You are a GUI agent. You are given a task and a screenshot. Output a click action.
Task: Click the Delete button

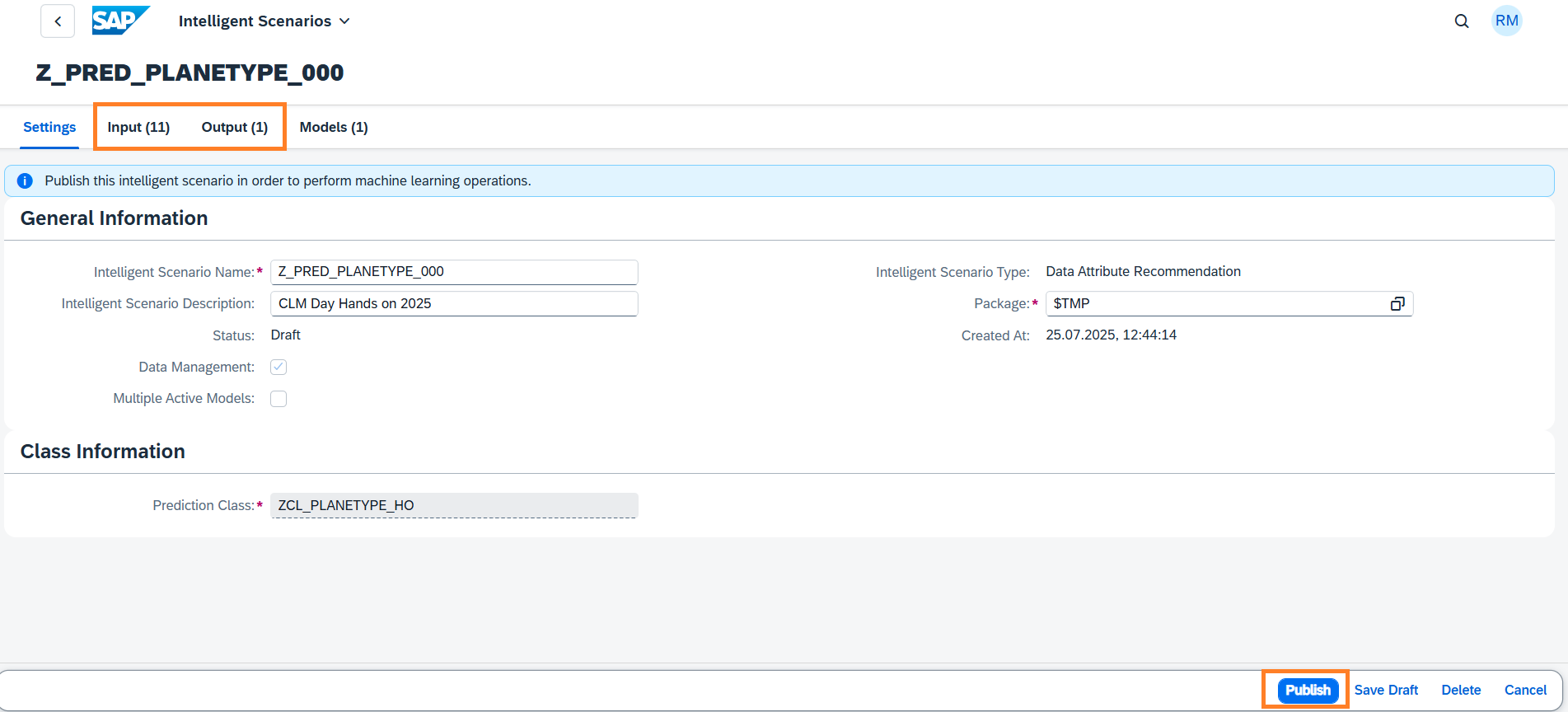[1461, 691]
